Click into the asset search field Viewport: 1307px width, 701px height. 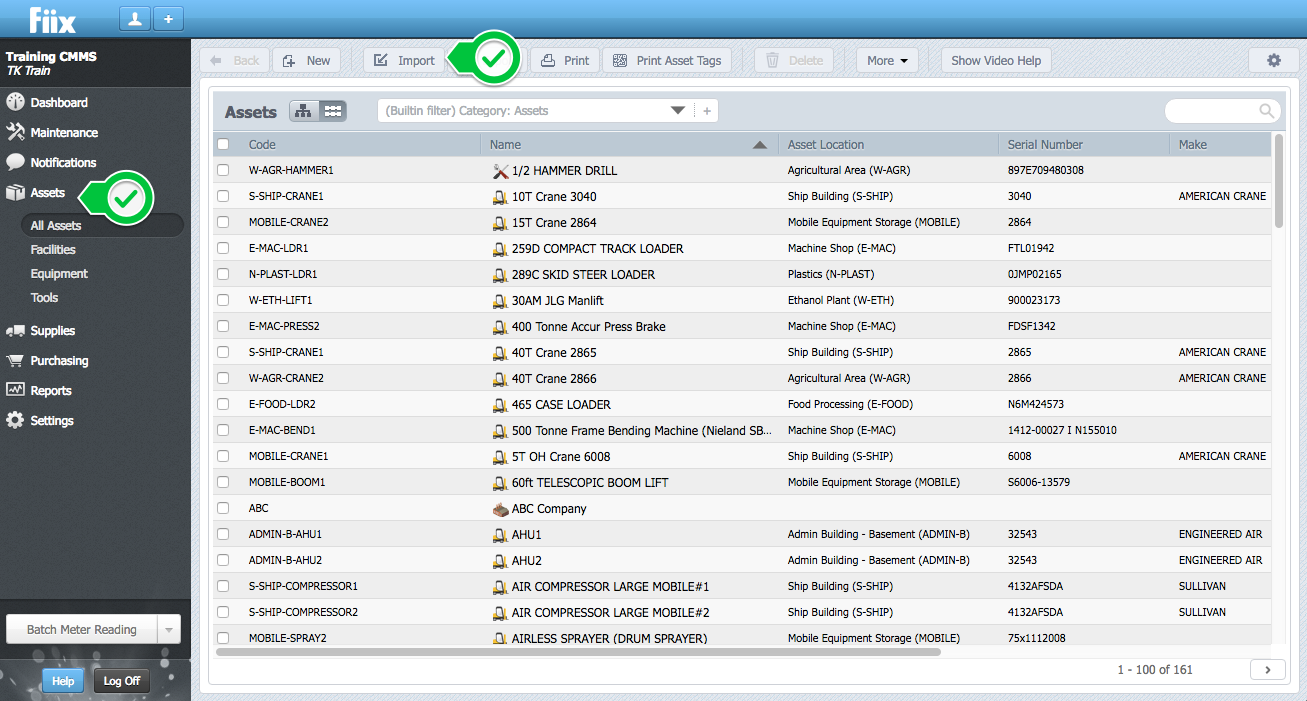[x=1211, y=111]
